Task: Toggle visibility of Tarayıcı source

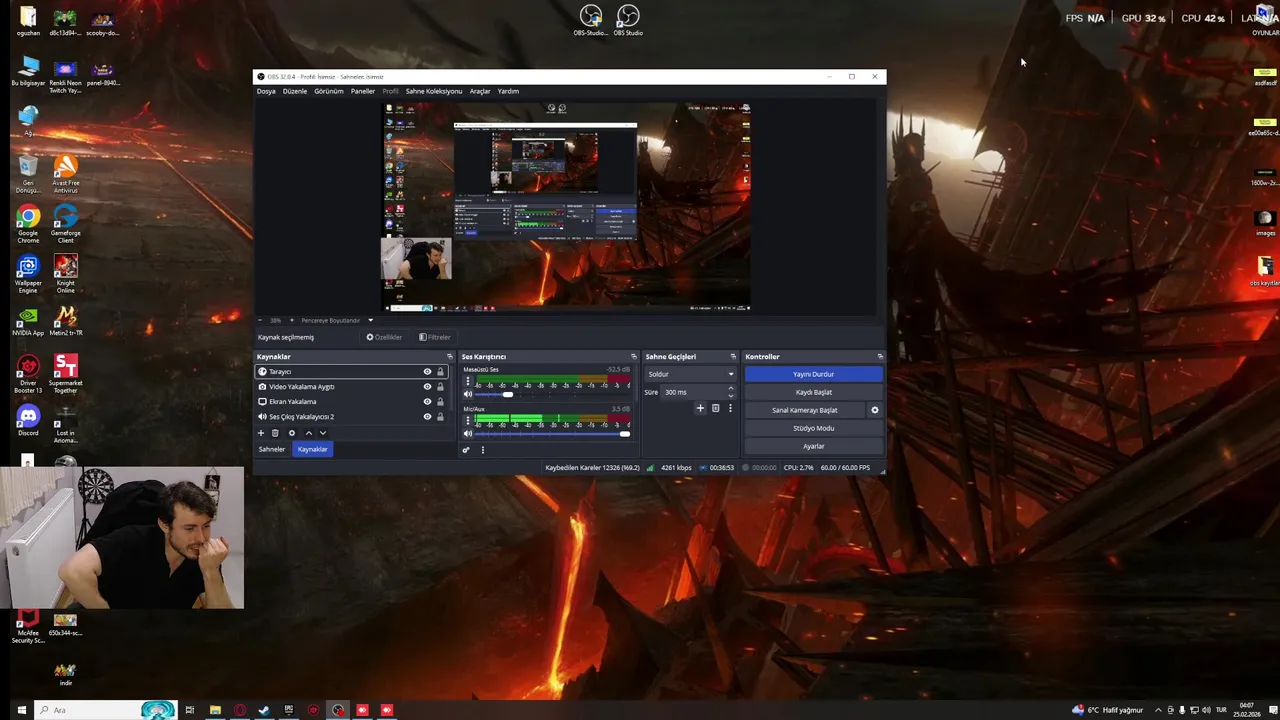Action: pyautogui.click(x=427, y=372)
